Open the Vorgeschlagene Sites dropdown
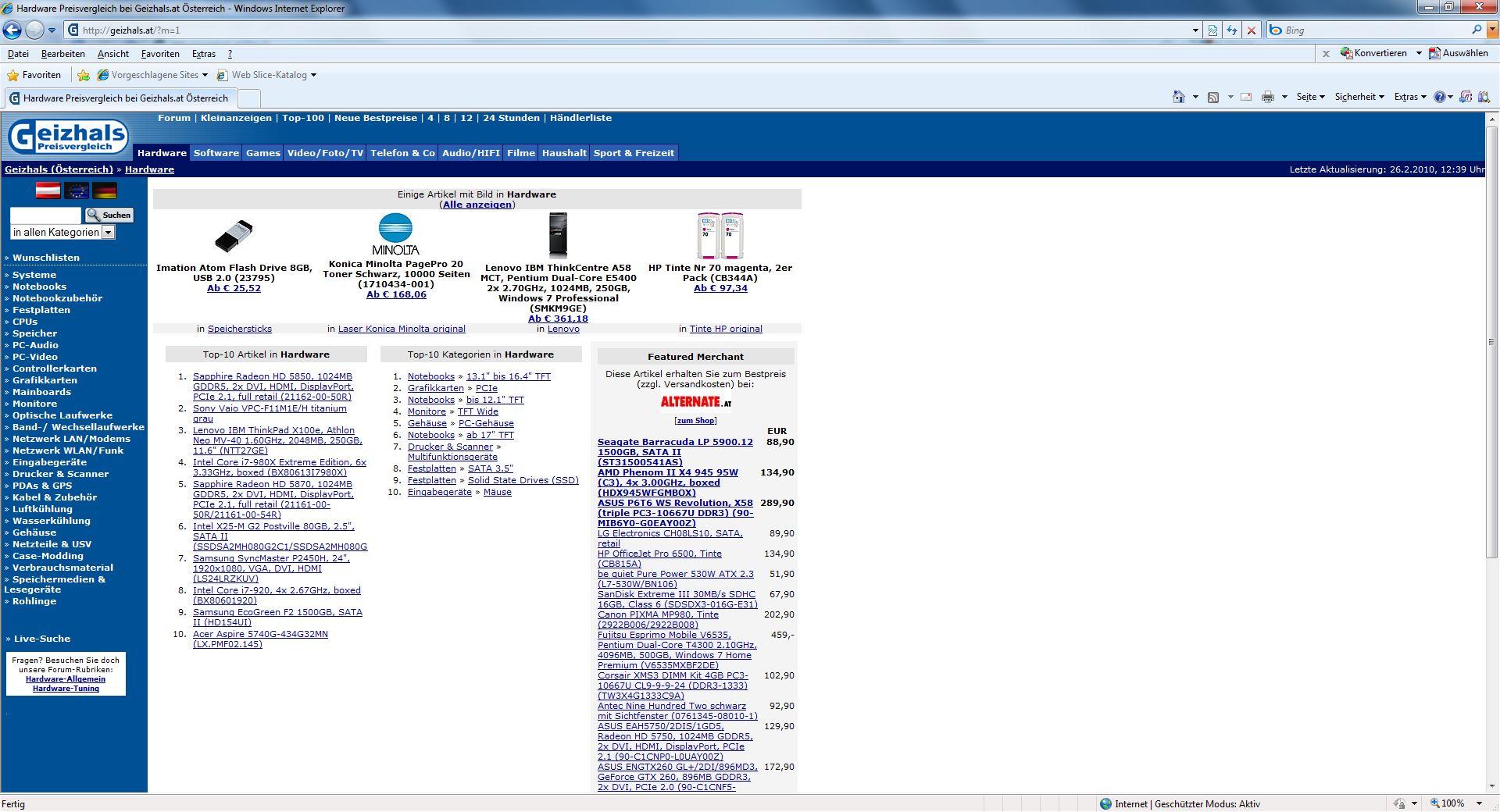Viewport: 1500px width, 812px height. pyautogui.click(x=152, y=75)
